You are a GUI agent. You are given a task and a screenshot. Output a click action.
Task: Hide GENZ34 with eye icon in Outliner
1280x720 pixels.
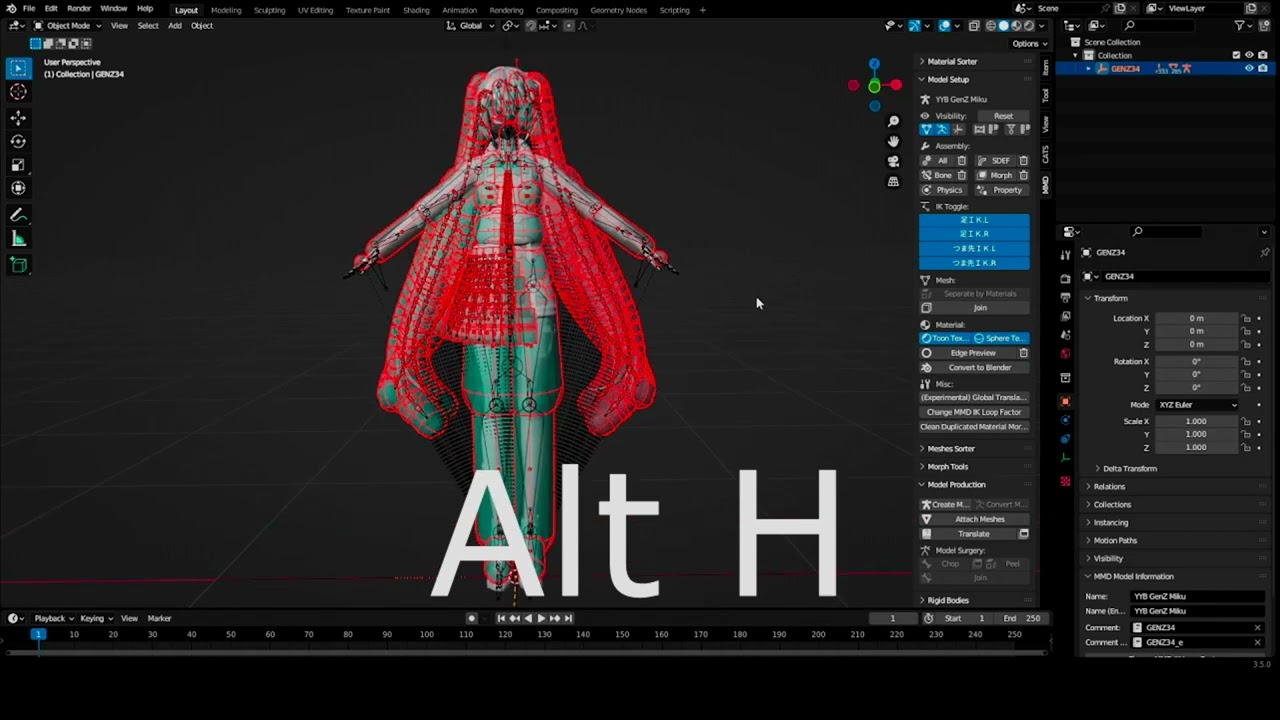pyautogui.click(x=1249, y=68)
